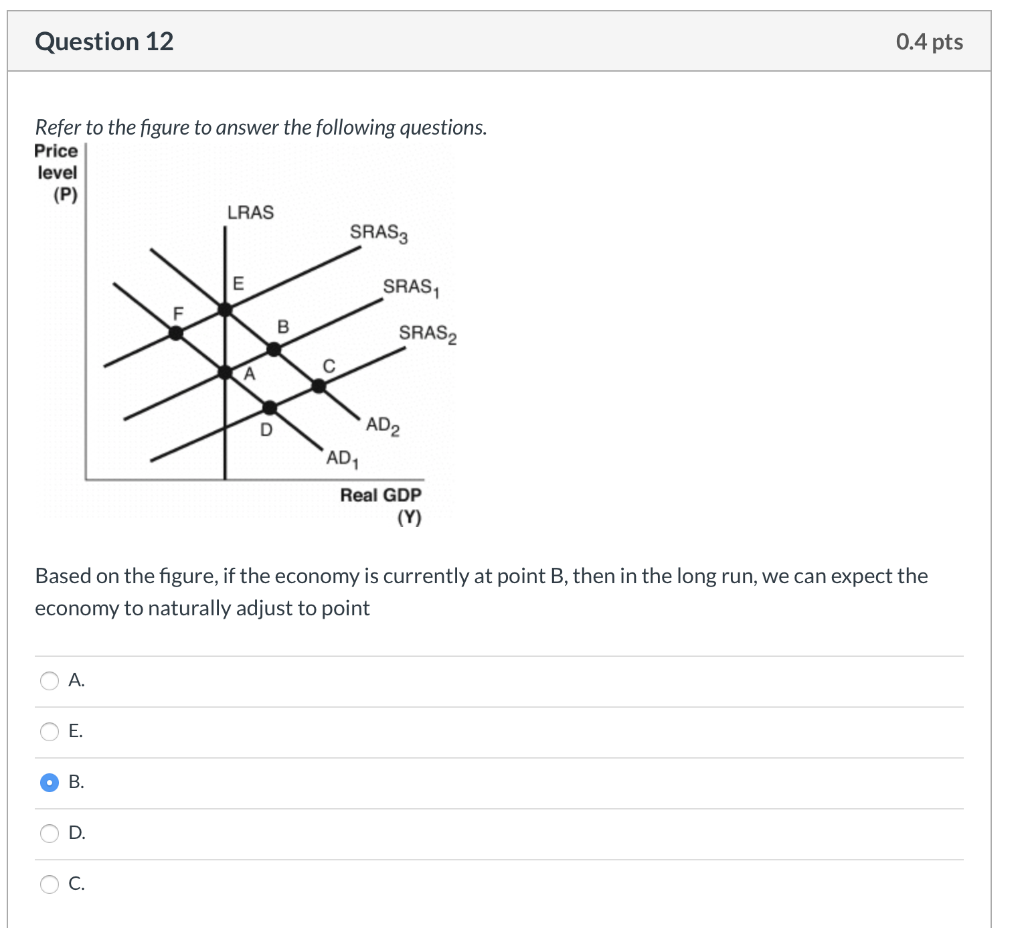1024x928 pixels.
Task: Select answer option D radio button
Action: click(x=47, y=833)
